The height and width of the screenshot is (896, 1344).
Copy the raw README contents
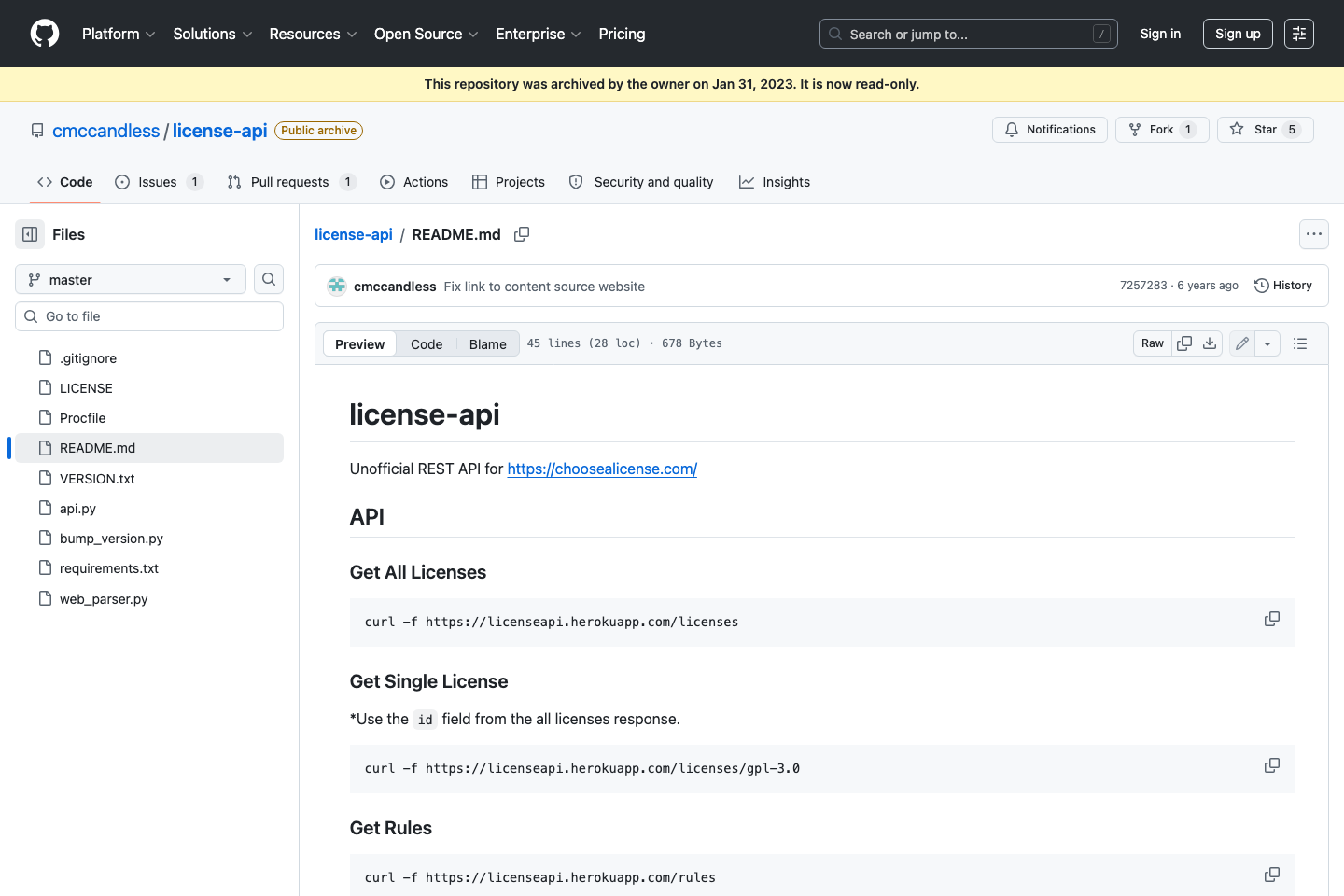(x=1183, y=343)
